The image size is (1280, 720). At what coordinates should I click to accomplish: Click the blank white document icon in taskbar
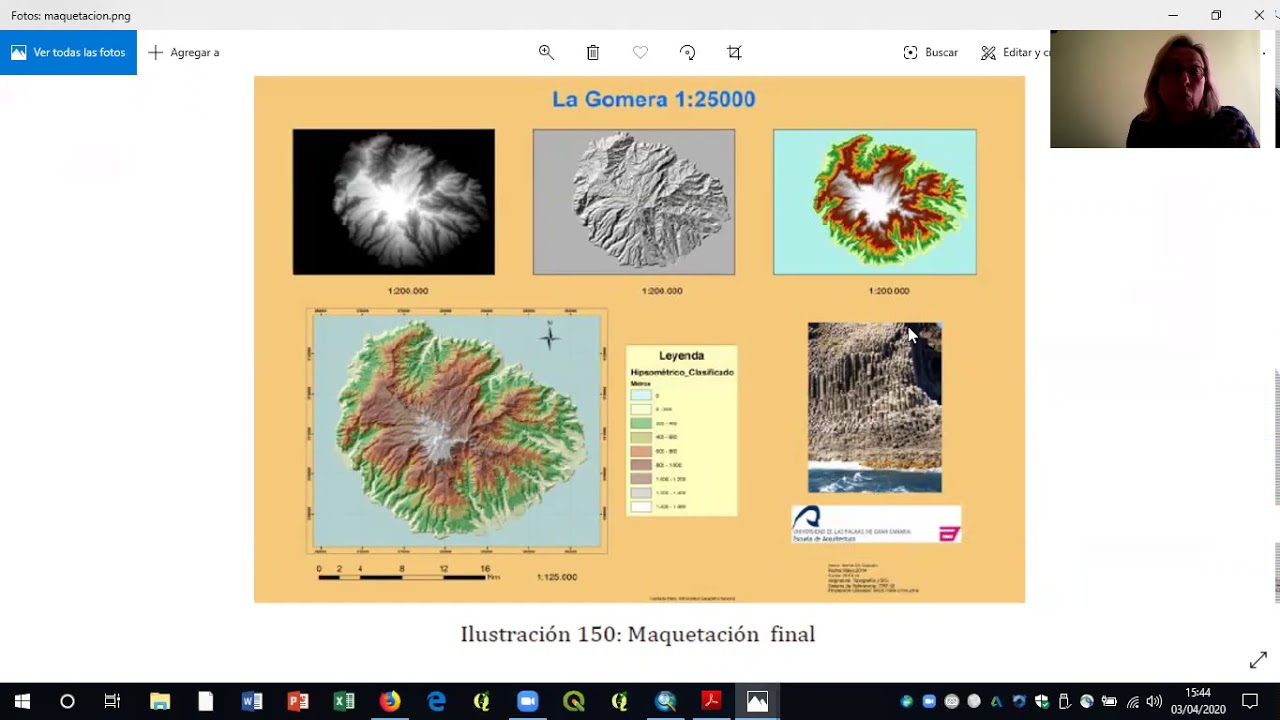[206, 701]
